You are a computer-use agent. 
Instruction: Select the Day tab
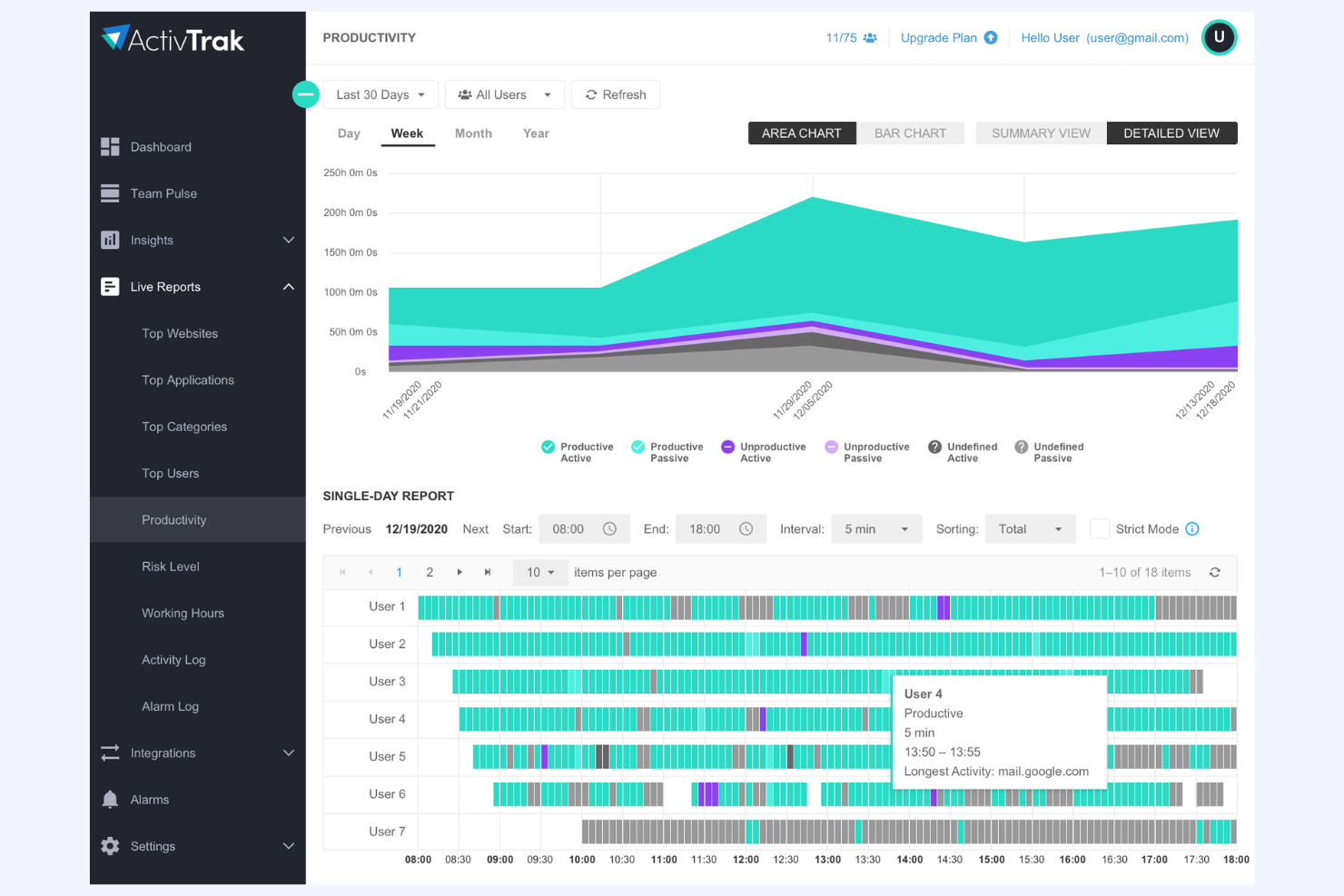click(349, 133)
